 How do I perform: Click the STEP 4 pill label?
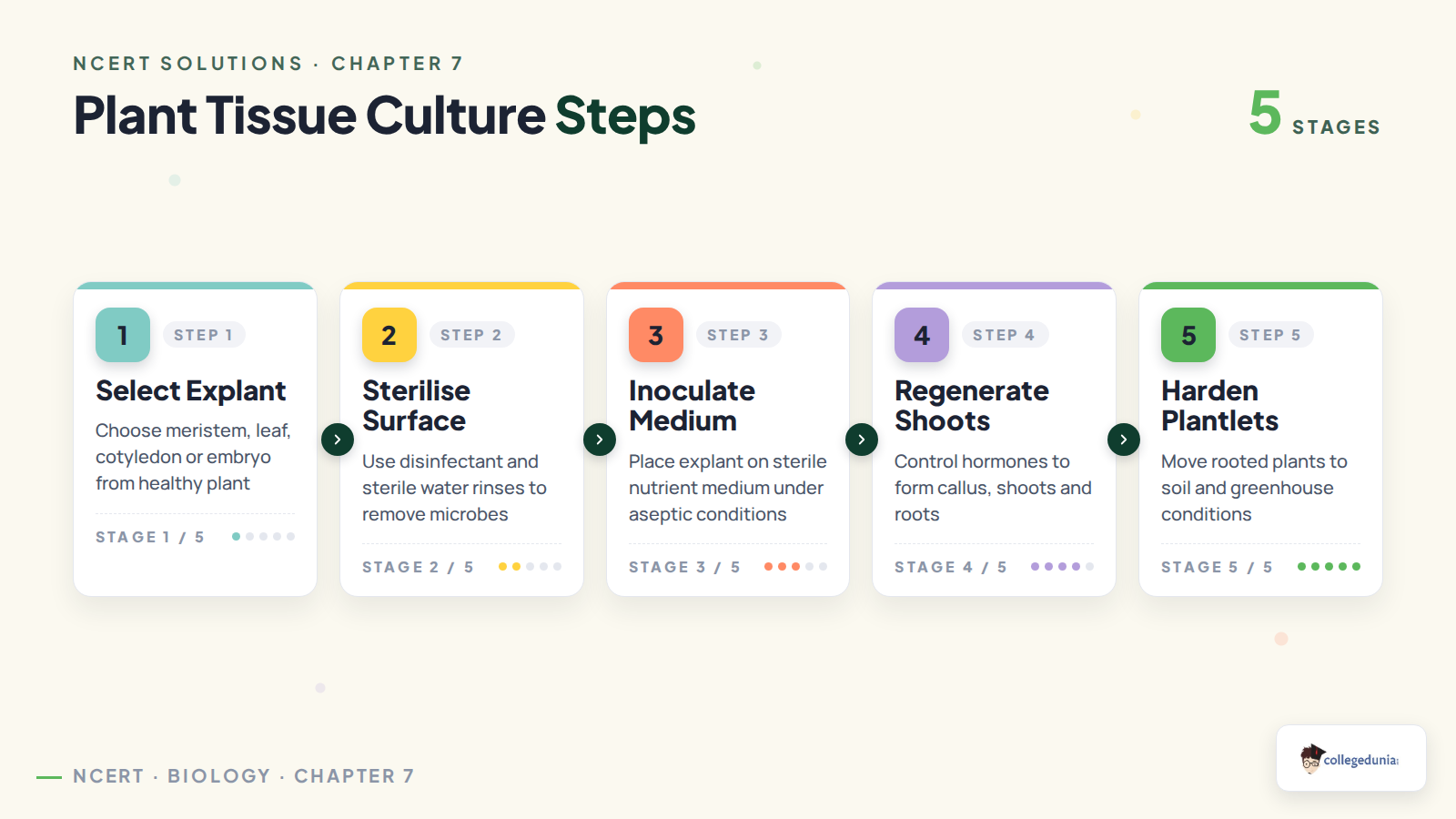click(x=1005, y=335)
